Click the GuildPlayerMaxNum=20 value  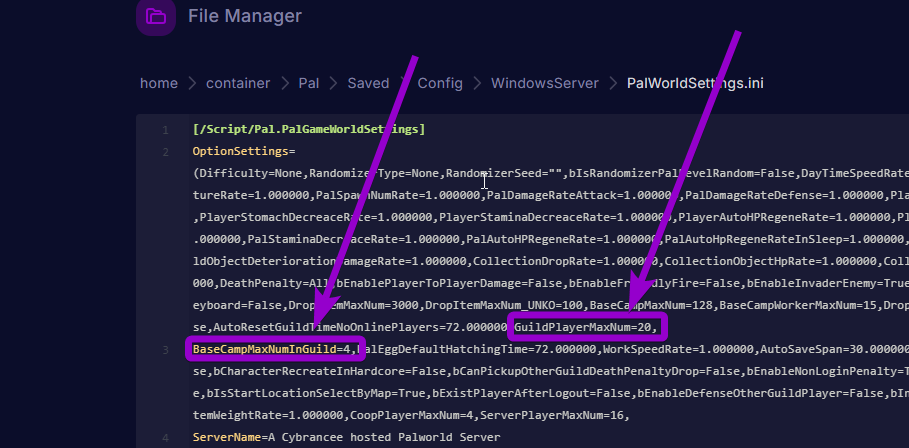pyautogui.click(x=583, y=327)
